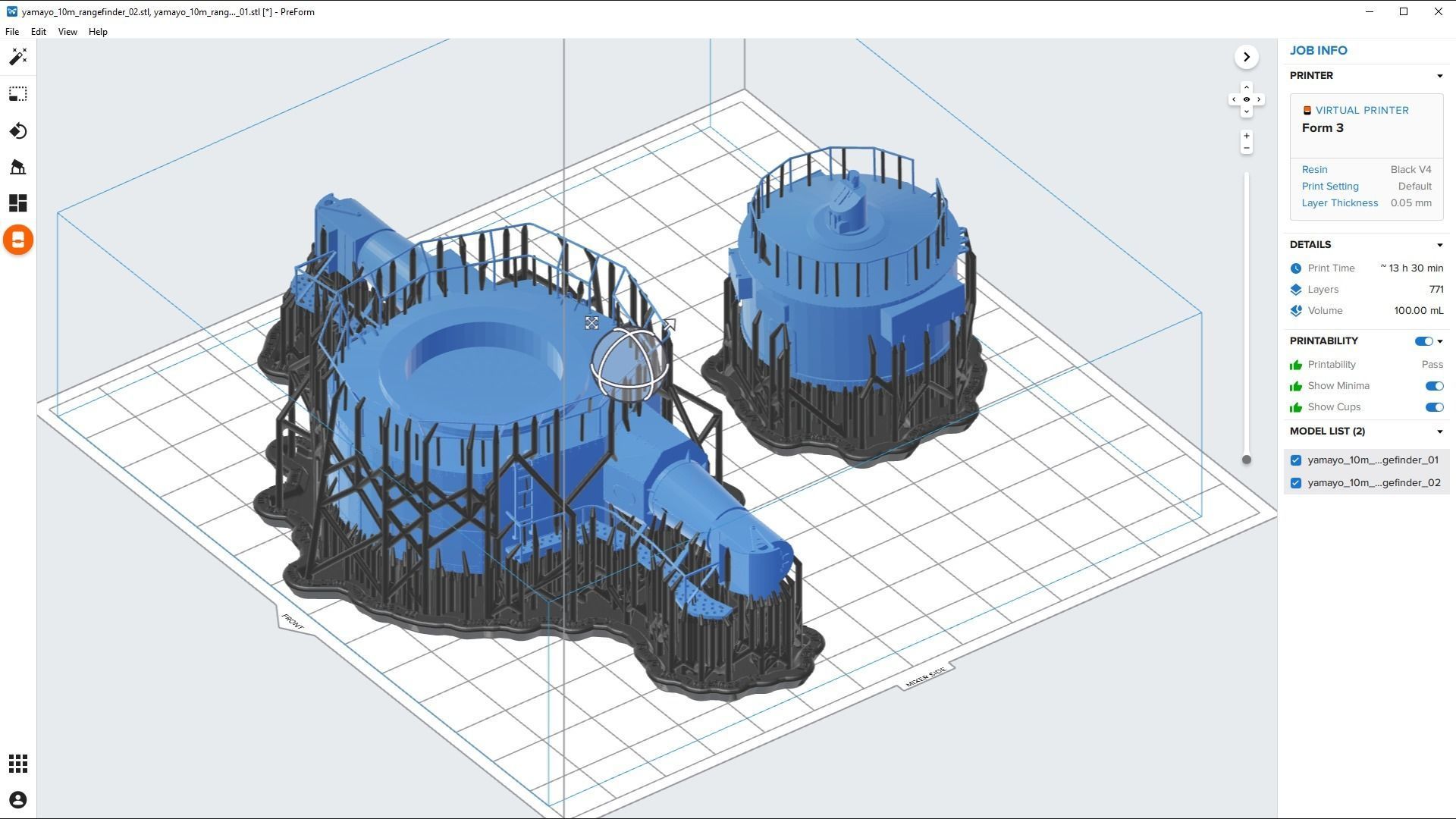The width and height of the screenshot is (1456, 819).
Task: Click the orange Start Print button
Action: tap(18, 240)
